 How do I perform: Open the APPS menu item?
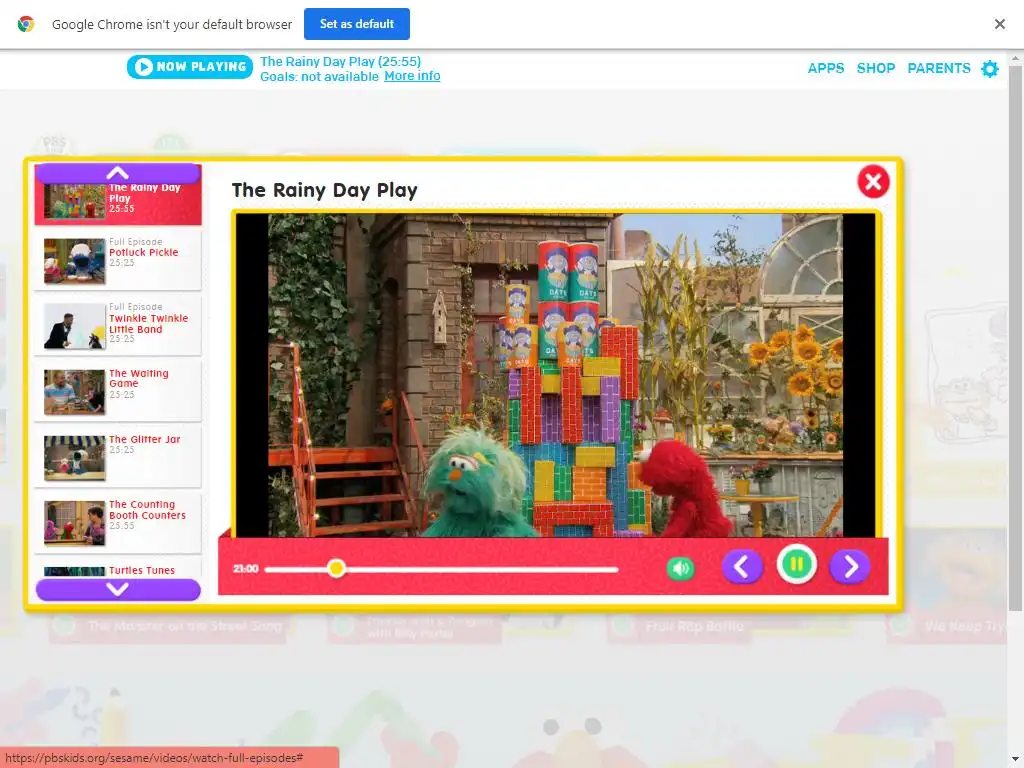825,68
